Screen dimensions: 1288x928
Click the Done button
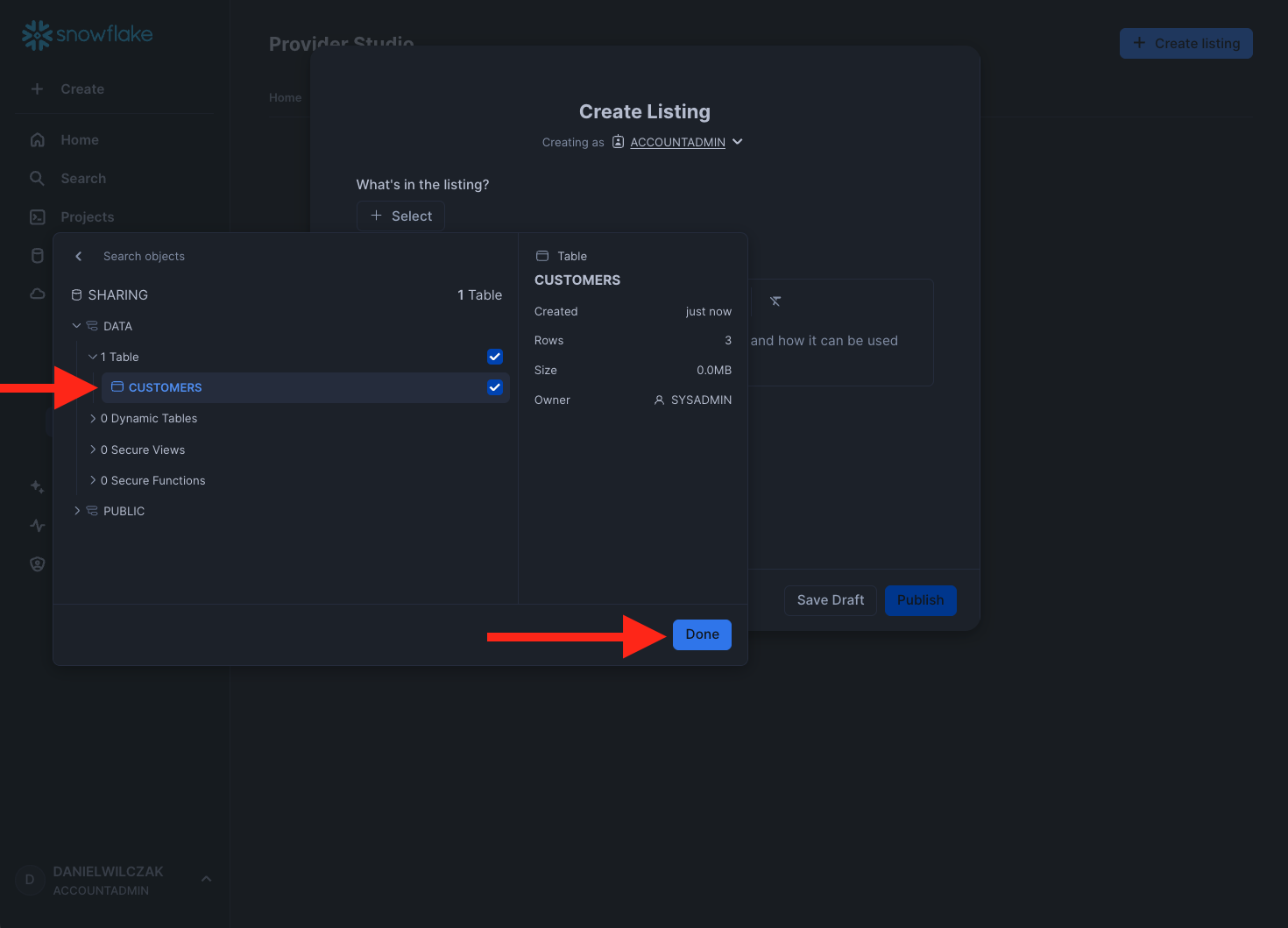pyautogui.click(x=702, y=634)
